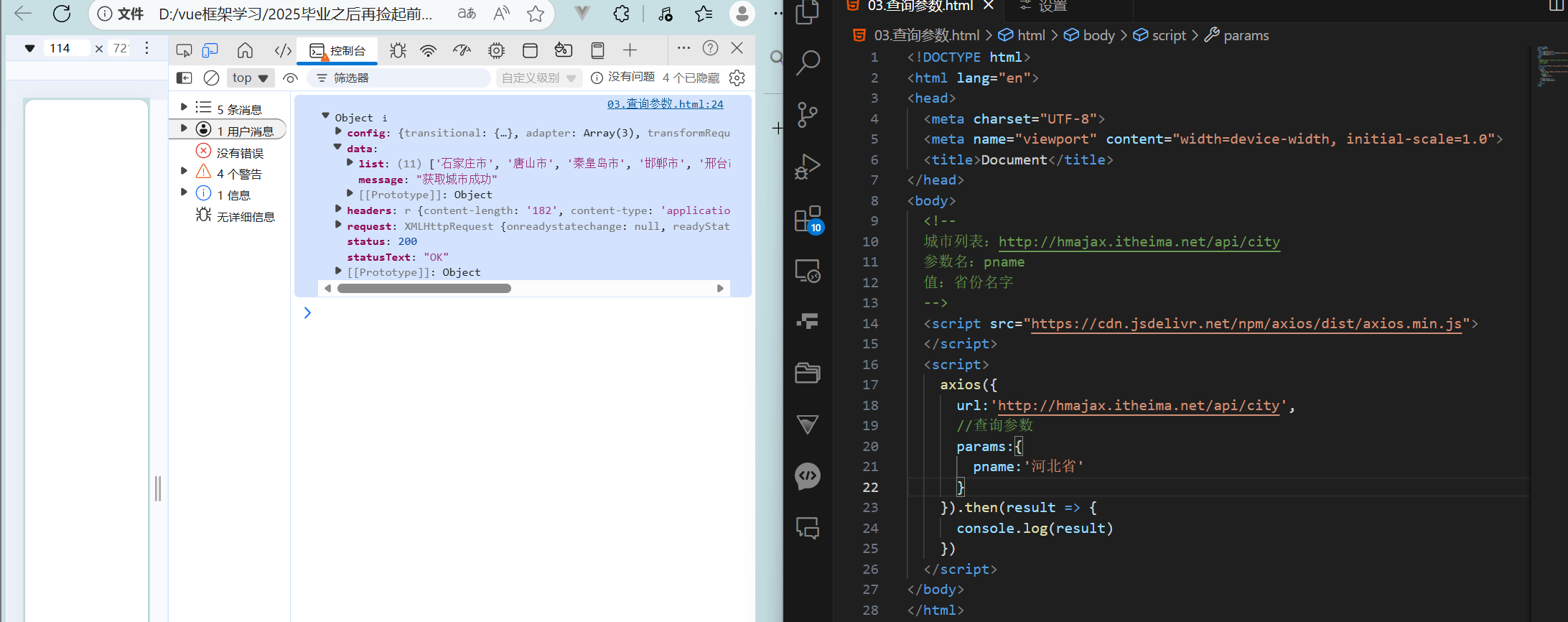1568x622 pixels.
Task: Focus the 筛选器 filter field
Action: click(399, 78)
